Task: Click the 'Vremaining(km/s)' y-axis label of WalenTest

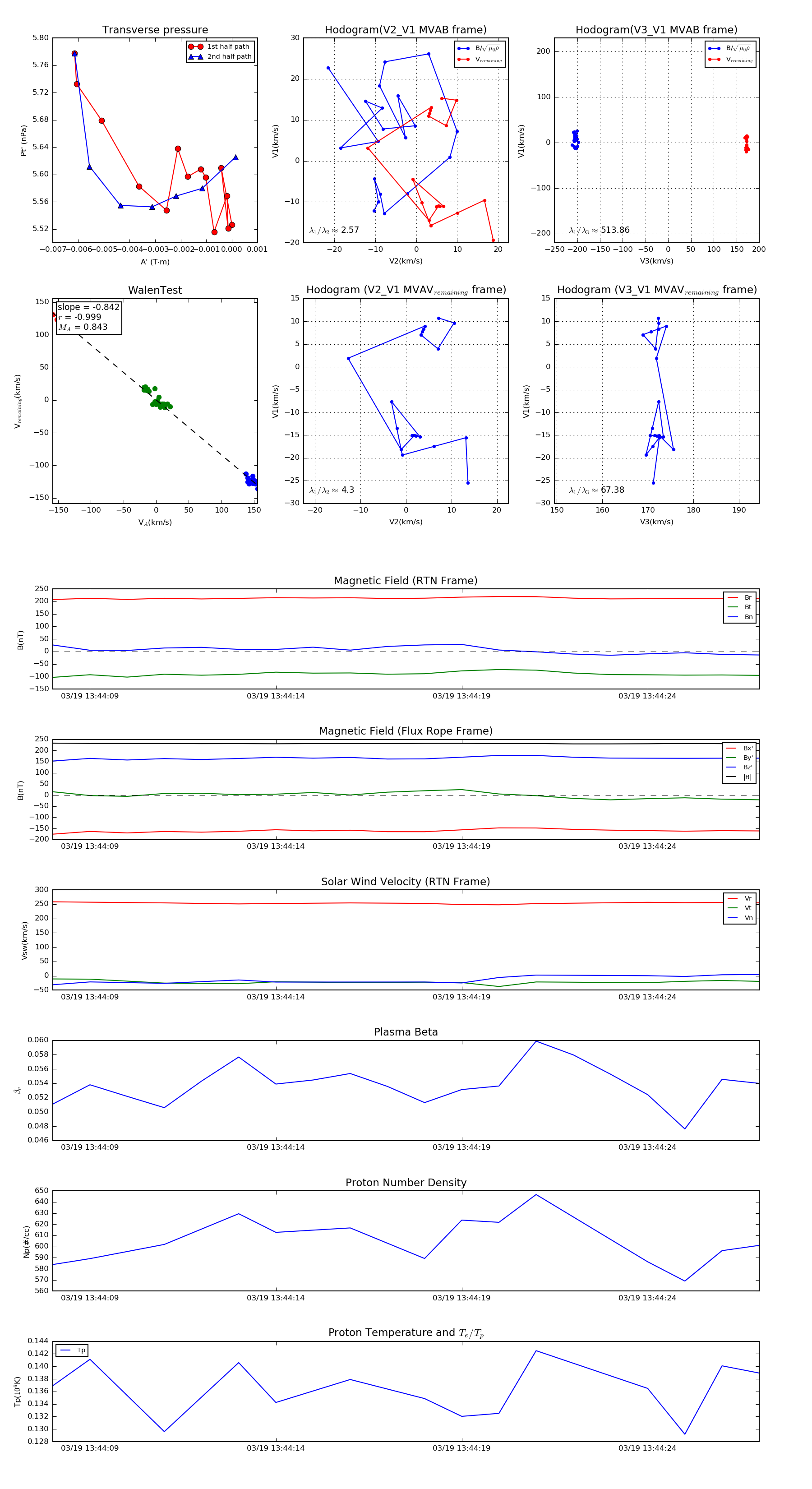Action: pos(18,401)
